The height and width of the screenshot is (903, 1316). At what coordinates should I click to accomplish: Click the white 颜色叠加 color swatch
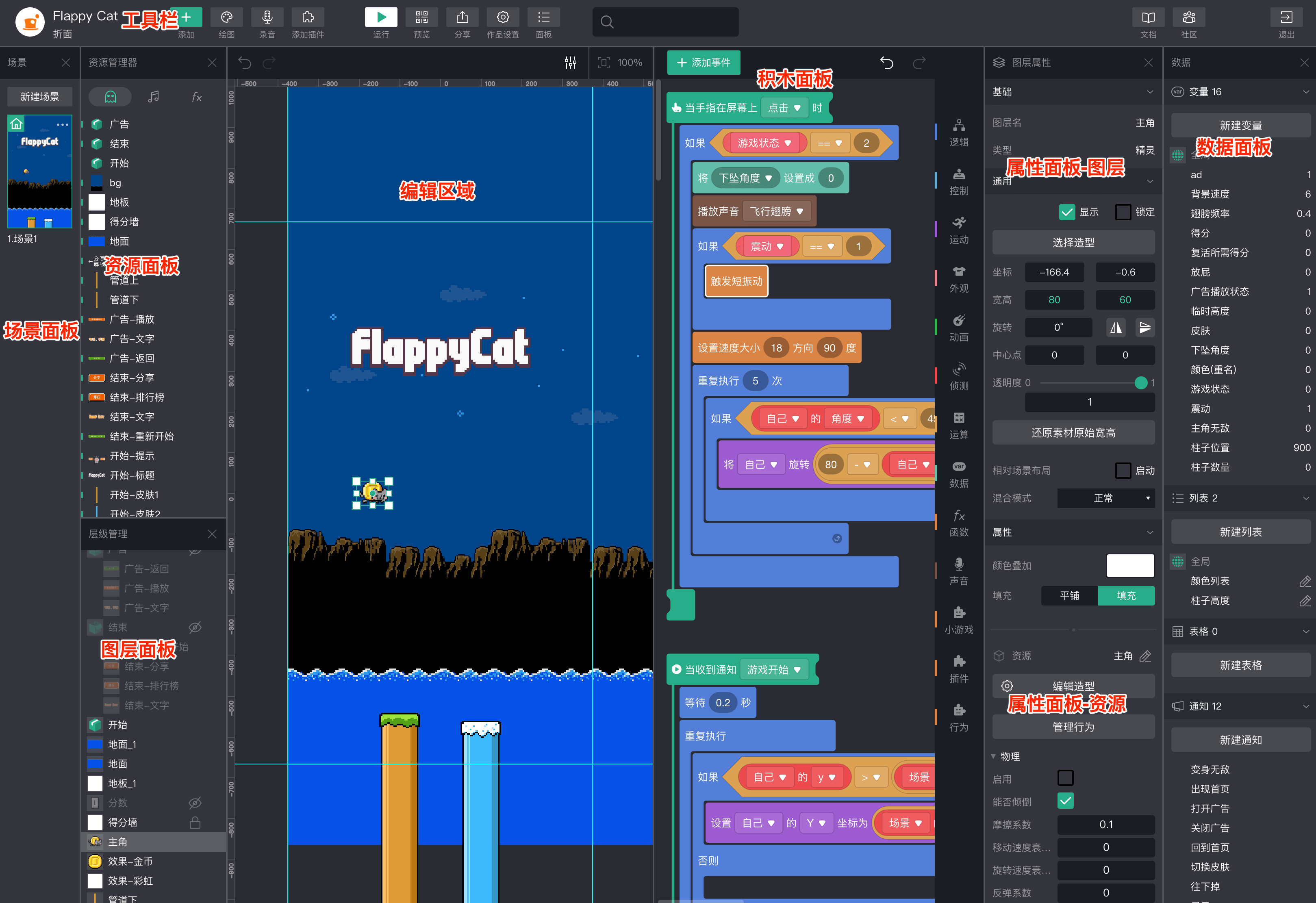[1130, 566]
